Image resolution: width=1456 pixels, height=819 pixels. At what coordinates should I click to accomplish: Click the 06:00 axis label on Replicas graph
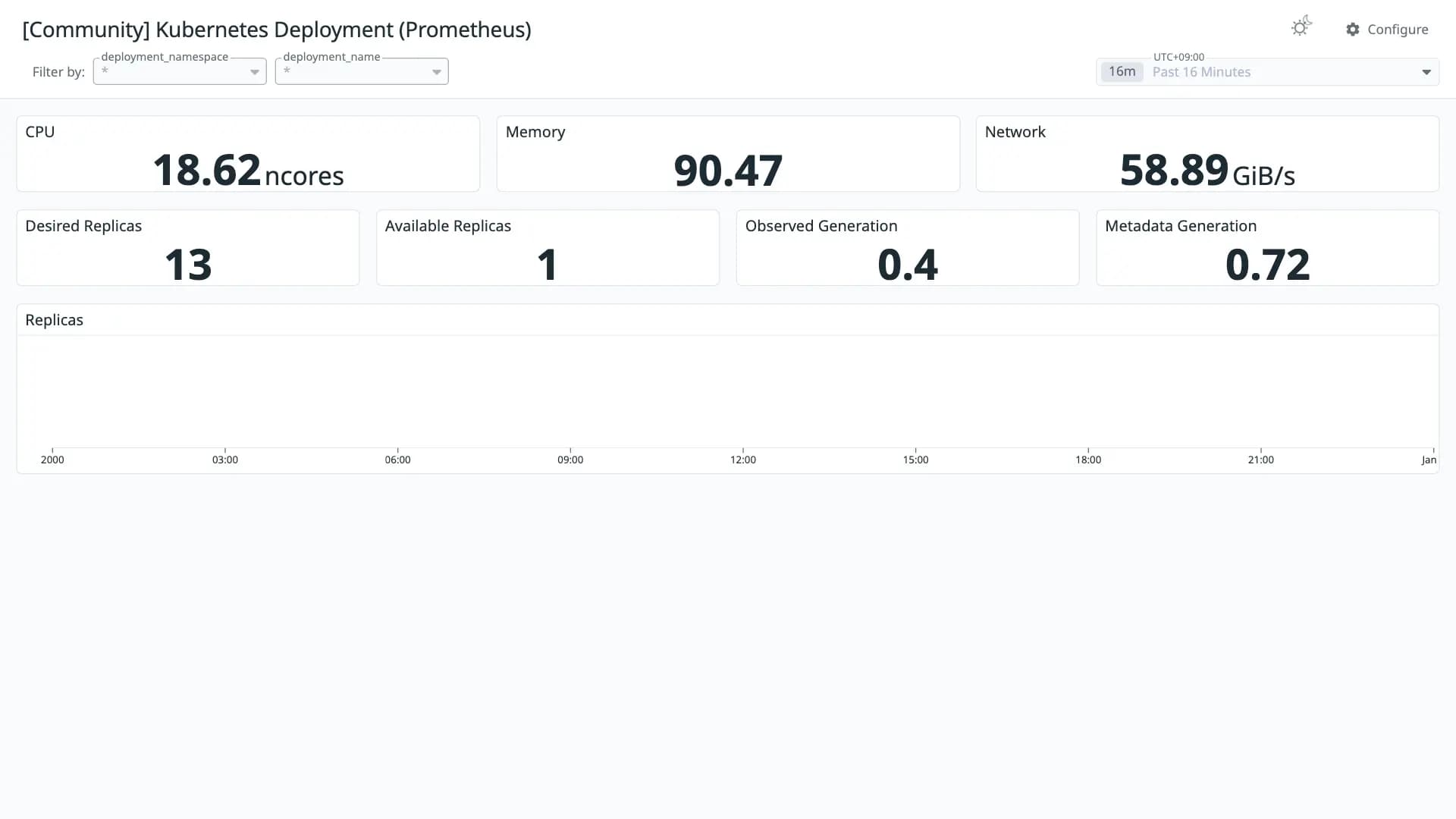point(397,460)
